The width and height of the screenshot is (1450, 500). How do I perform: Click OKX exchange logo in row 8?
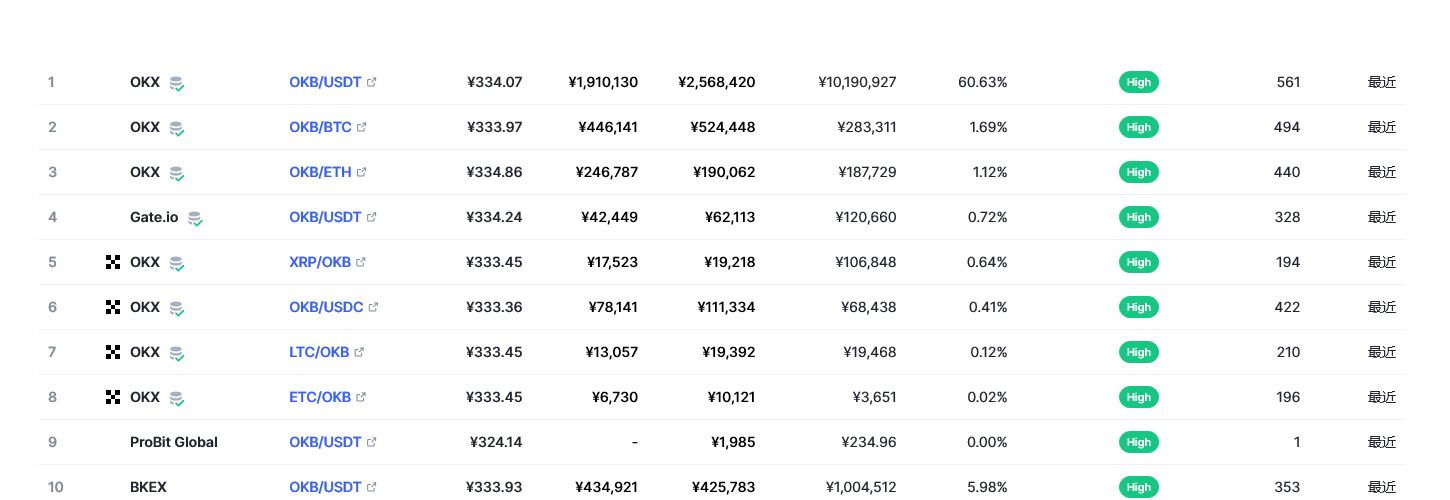pyautogui.click(x=113, y=397)
